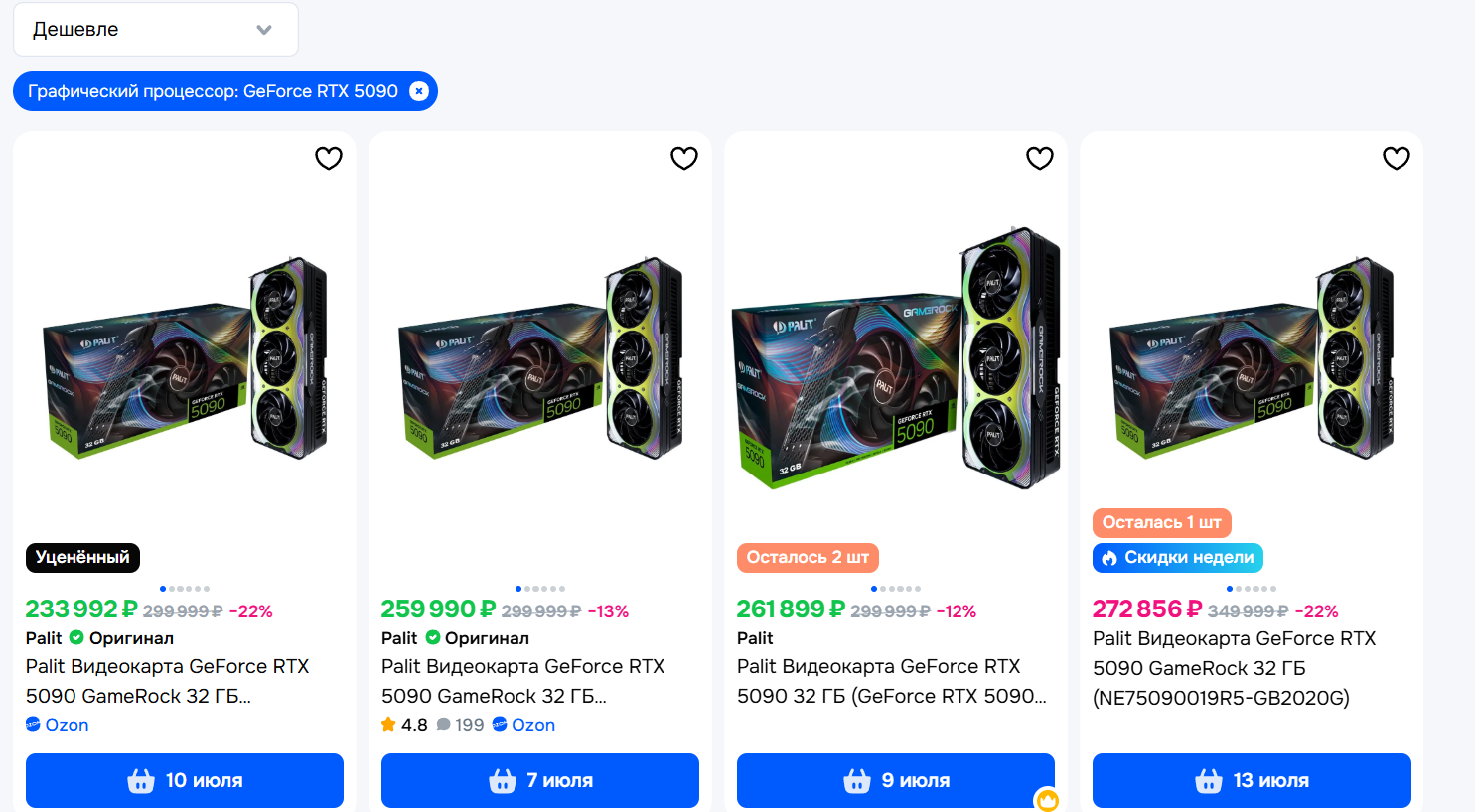The width and height of the screenshot is (1475, 812).
Task: Click the Уценённый badge
Action: [x=82, y=557]
